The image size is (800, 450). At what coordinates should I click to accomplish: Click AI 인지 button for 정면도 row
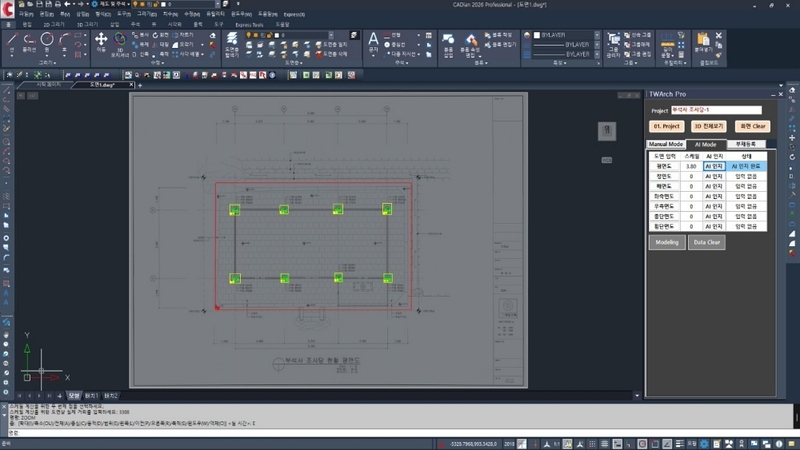pos(714,176)
